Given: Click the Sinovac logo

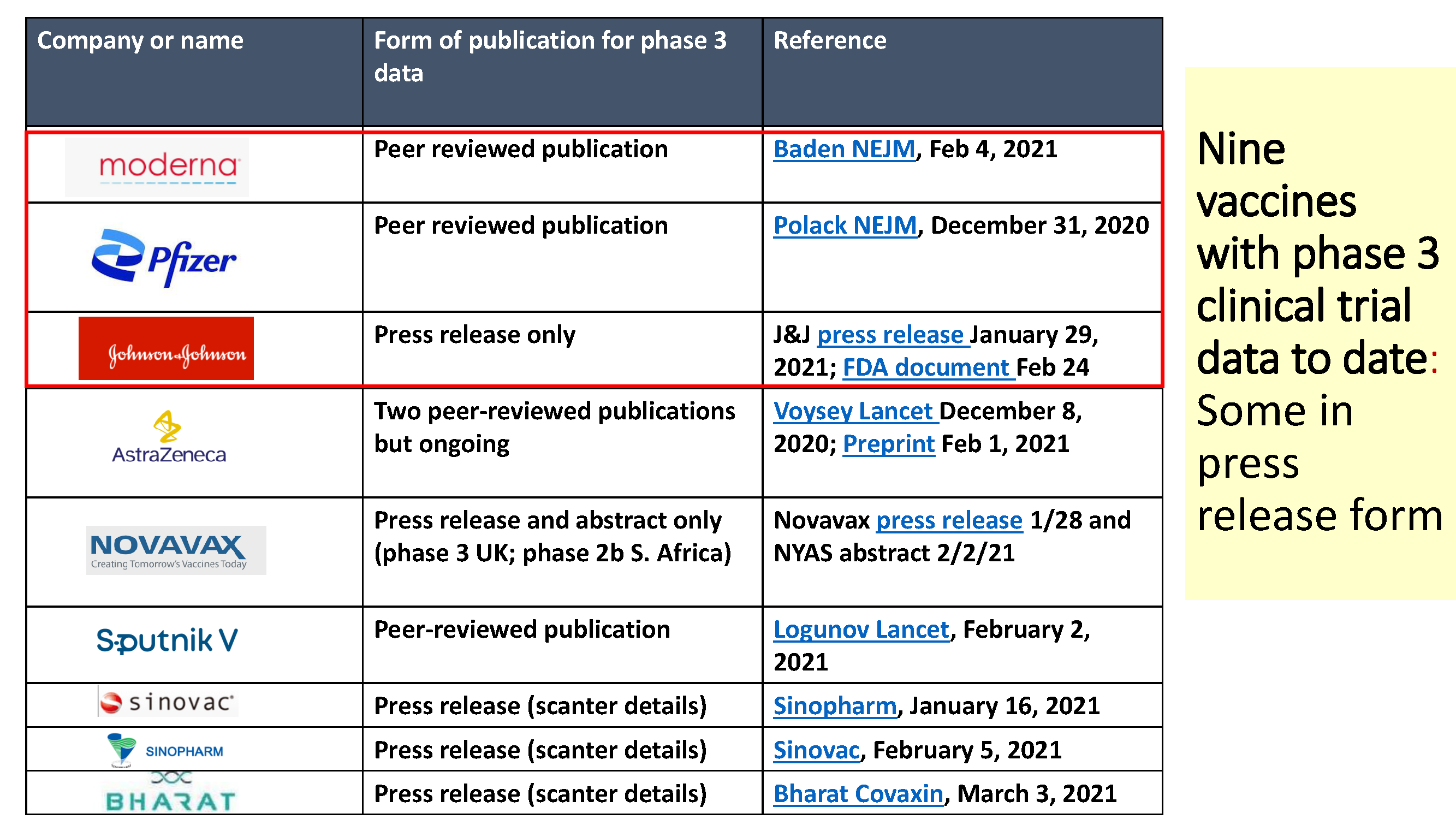Looking at the screenshot, I should pyautogui.click(x=168, y=702).
